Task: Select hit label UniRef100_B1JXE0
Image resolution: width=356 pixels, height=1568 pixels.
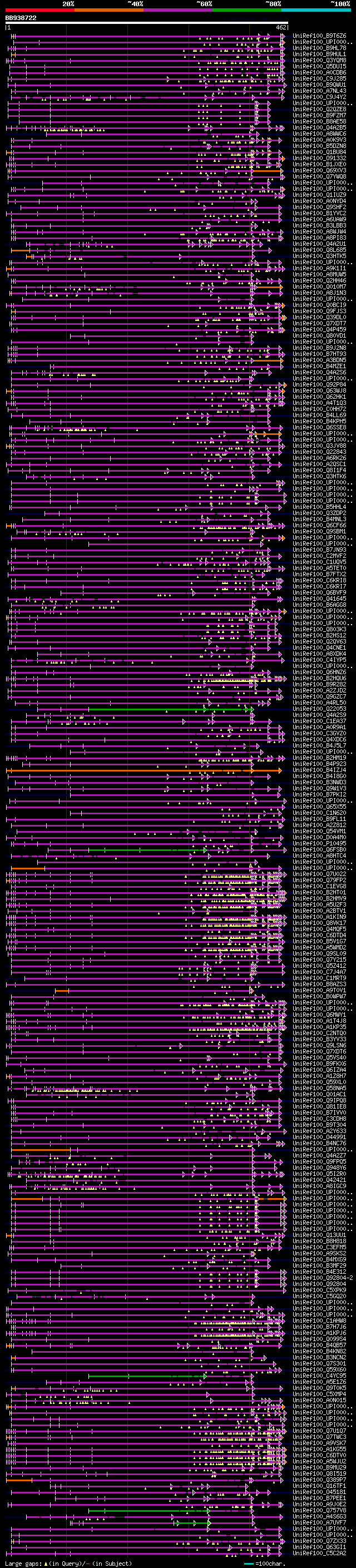Action: pyautogui.click(x=319, y=164)
